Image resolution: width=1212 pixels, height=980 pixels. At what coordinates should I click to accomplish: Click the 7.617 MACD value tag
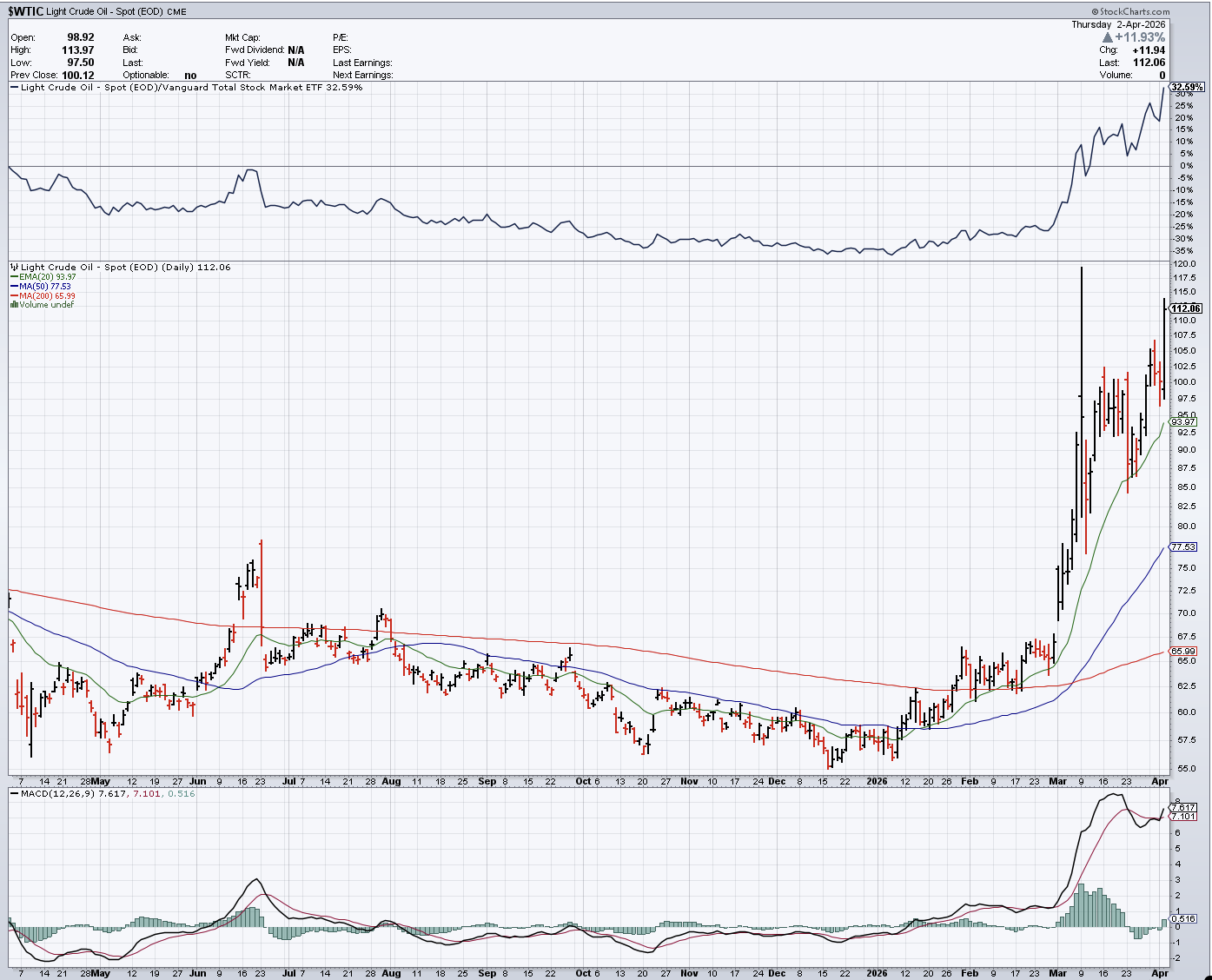[1183, 807]
